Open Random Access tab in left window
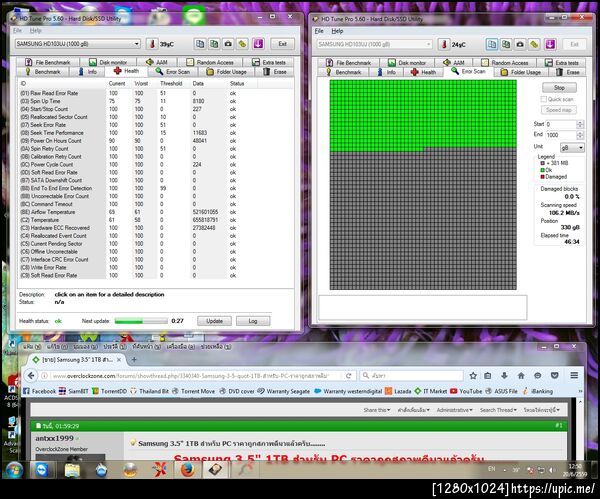 210,62
